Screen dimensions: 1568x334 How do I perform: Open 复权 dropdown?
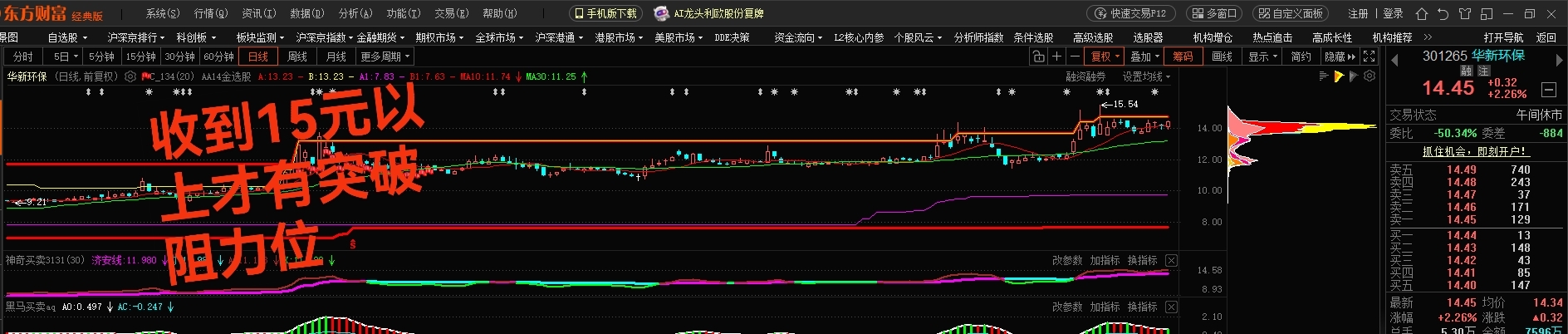click(1105, 56)
